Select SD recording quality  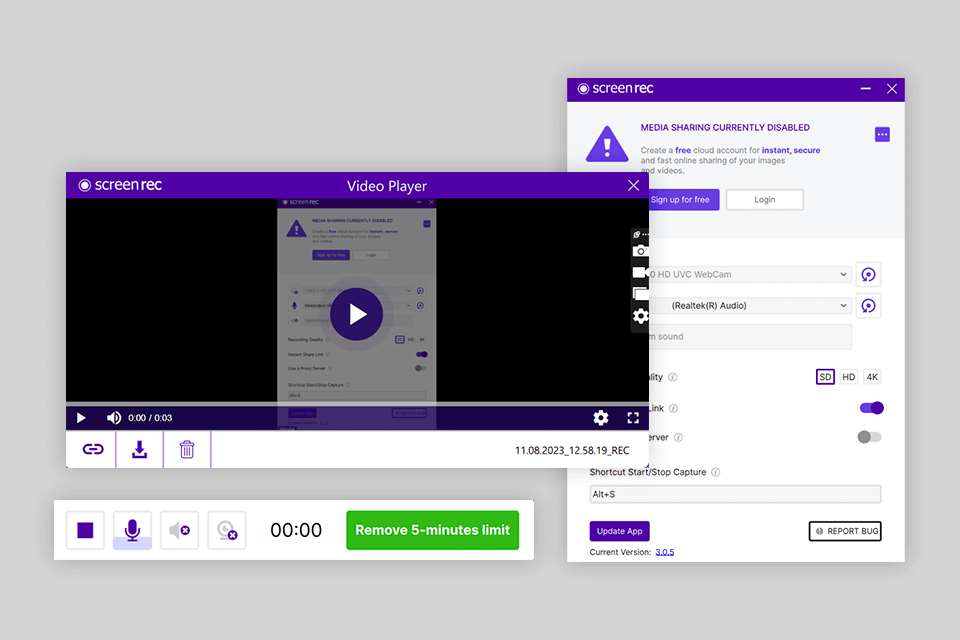point(825,377)
